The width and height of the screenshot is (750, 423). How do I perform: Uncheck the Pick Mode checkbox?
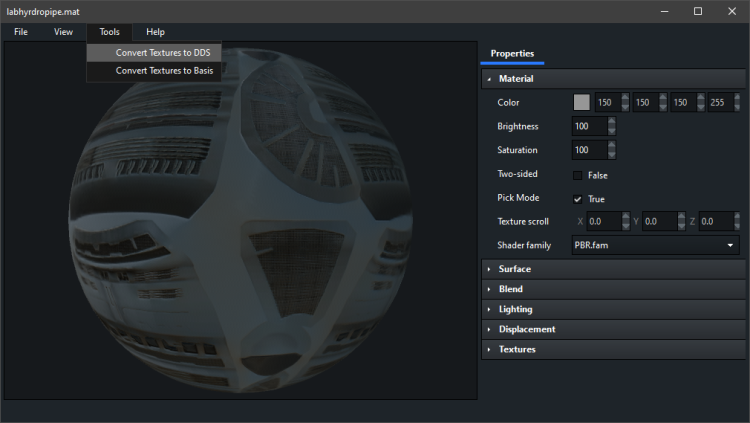point(577,199)
